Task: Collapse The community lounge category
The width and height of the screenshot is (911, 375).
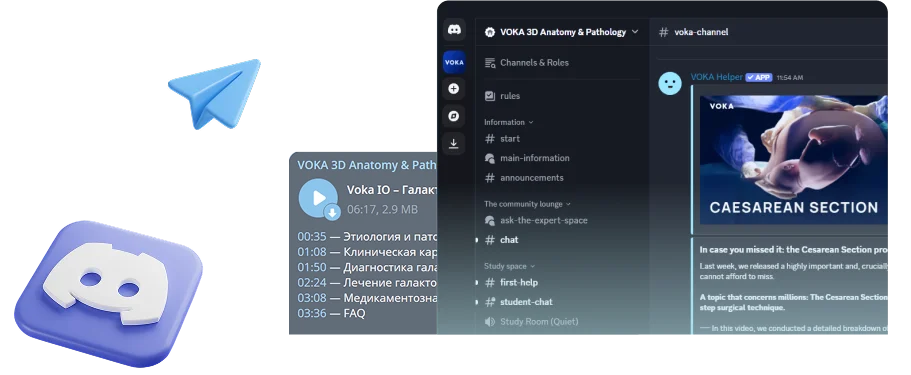Action: pyautogui.click(x=528, y=204)
